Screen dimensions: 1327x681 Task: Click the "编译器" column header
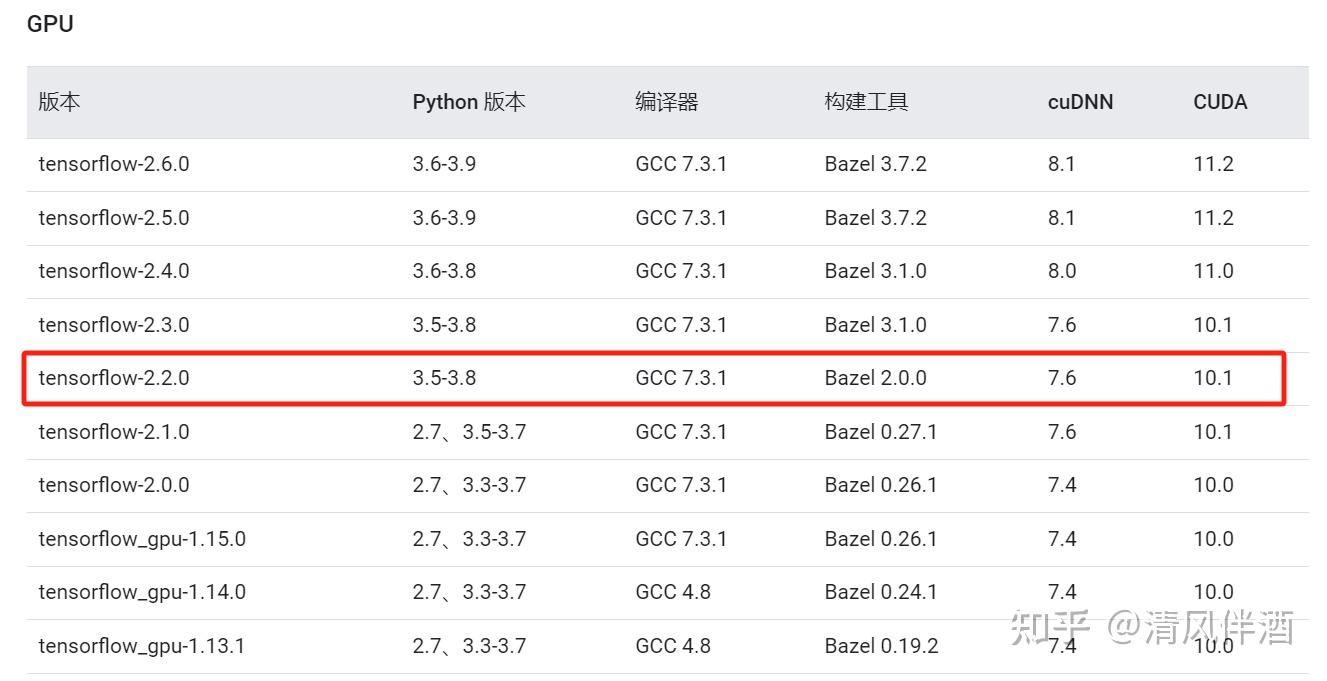point(666,102)
